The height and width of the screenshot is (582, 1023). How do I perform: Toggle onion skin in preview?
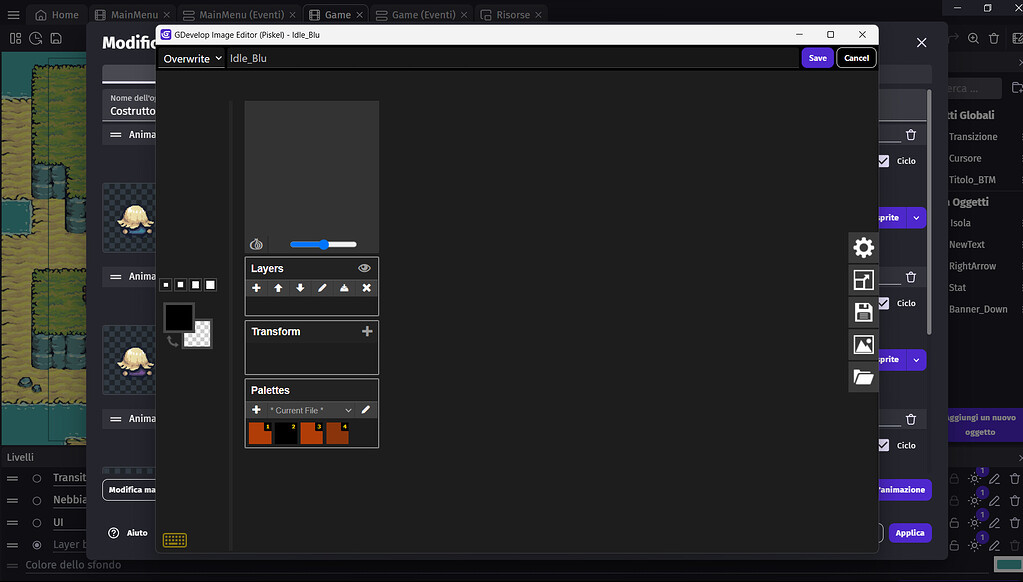pos(256,244)
